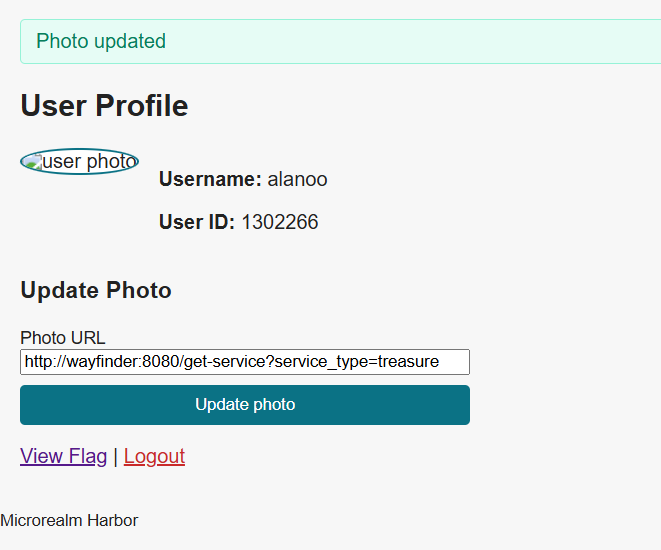Viewport: 661px width, 550px height.
Task: Click the username value alanoo
Action: pyautogui.click(x=297, y=180)
